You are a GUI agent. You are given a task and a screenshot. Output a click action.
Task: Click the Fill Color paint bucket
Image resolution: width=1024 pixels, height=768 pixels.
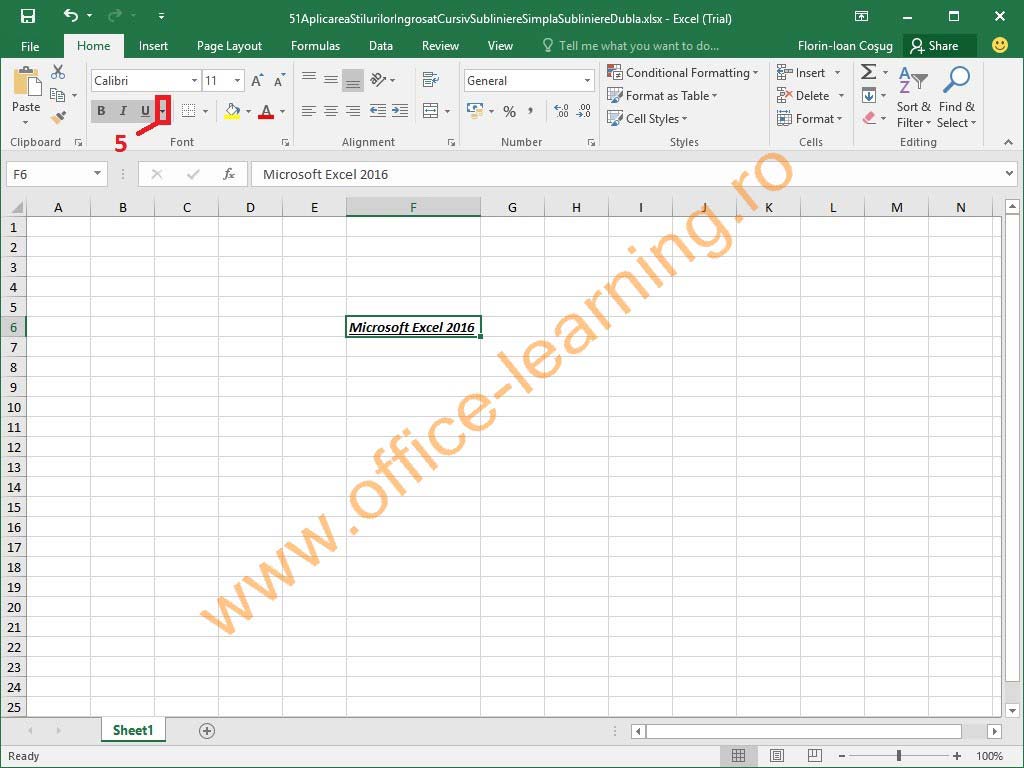click(232, 111)
